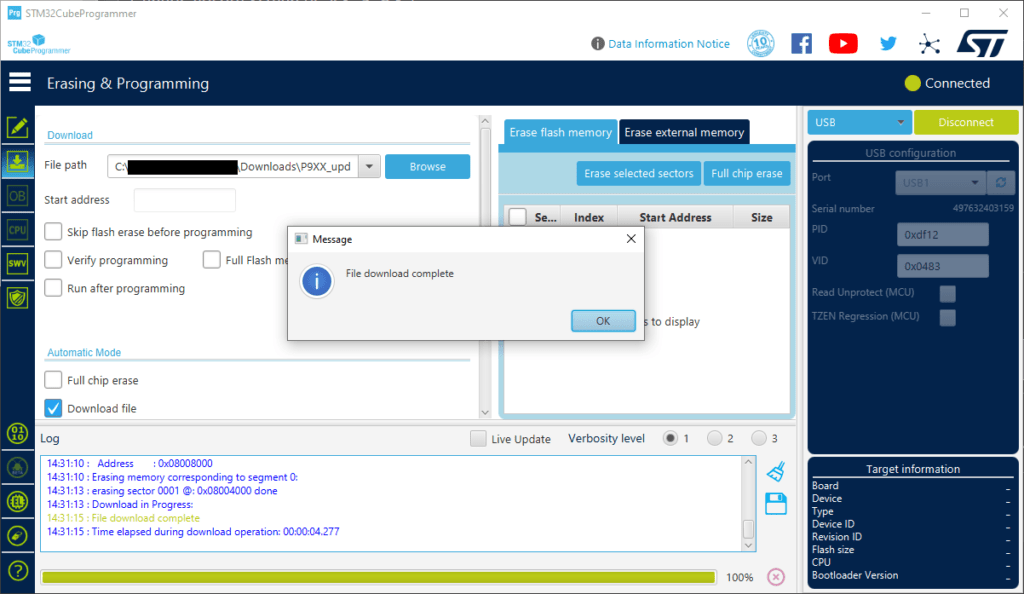The width and height of the screenshot is (1024, 594).
Task: Click the Index column header
Action: pos(588,217)
